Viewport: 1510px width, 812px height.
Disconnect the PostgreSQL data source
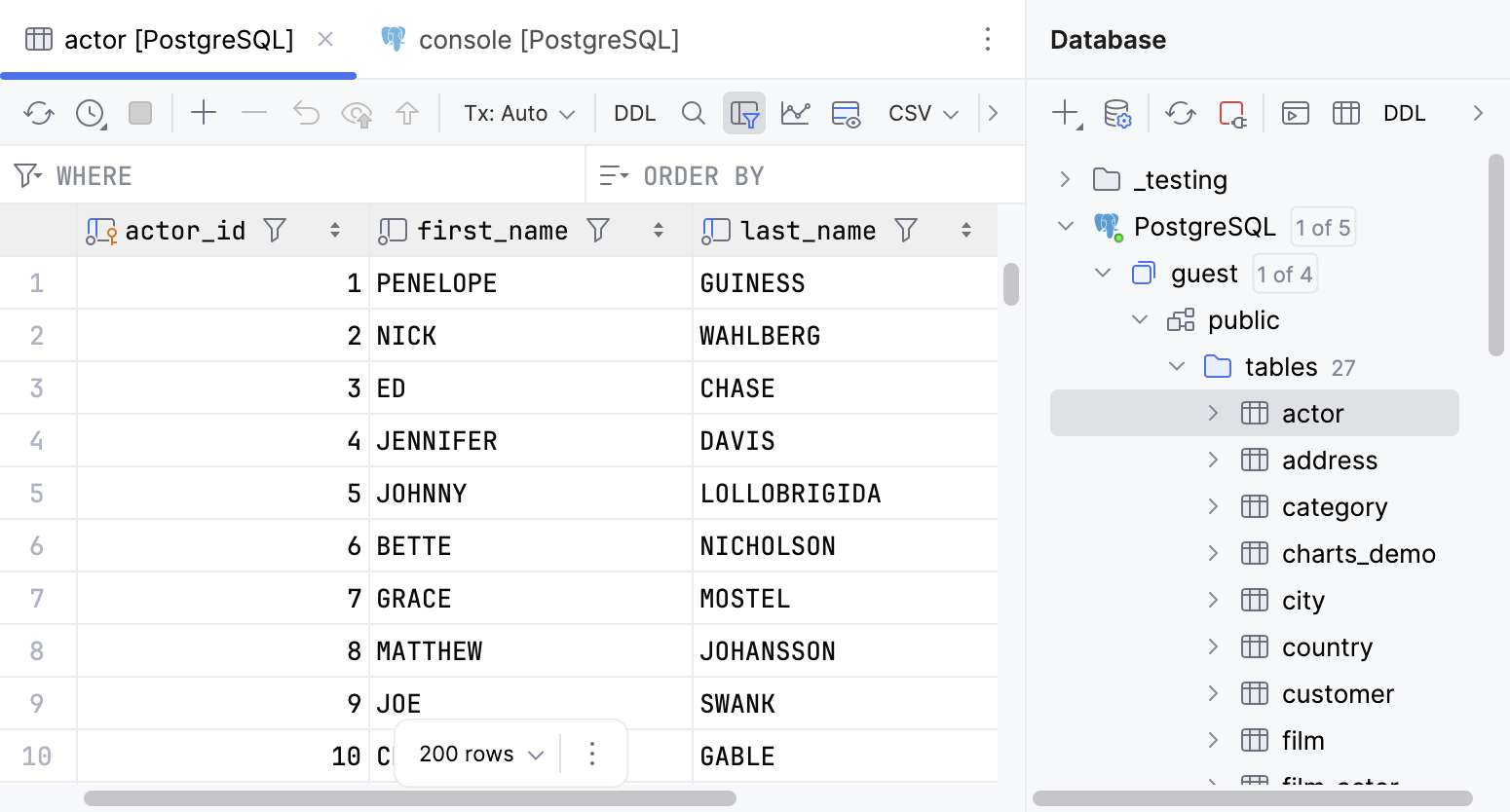(1234, 113)
